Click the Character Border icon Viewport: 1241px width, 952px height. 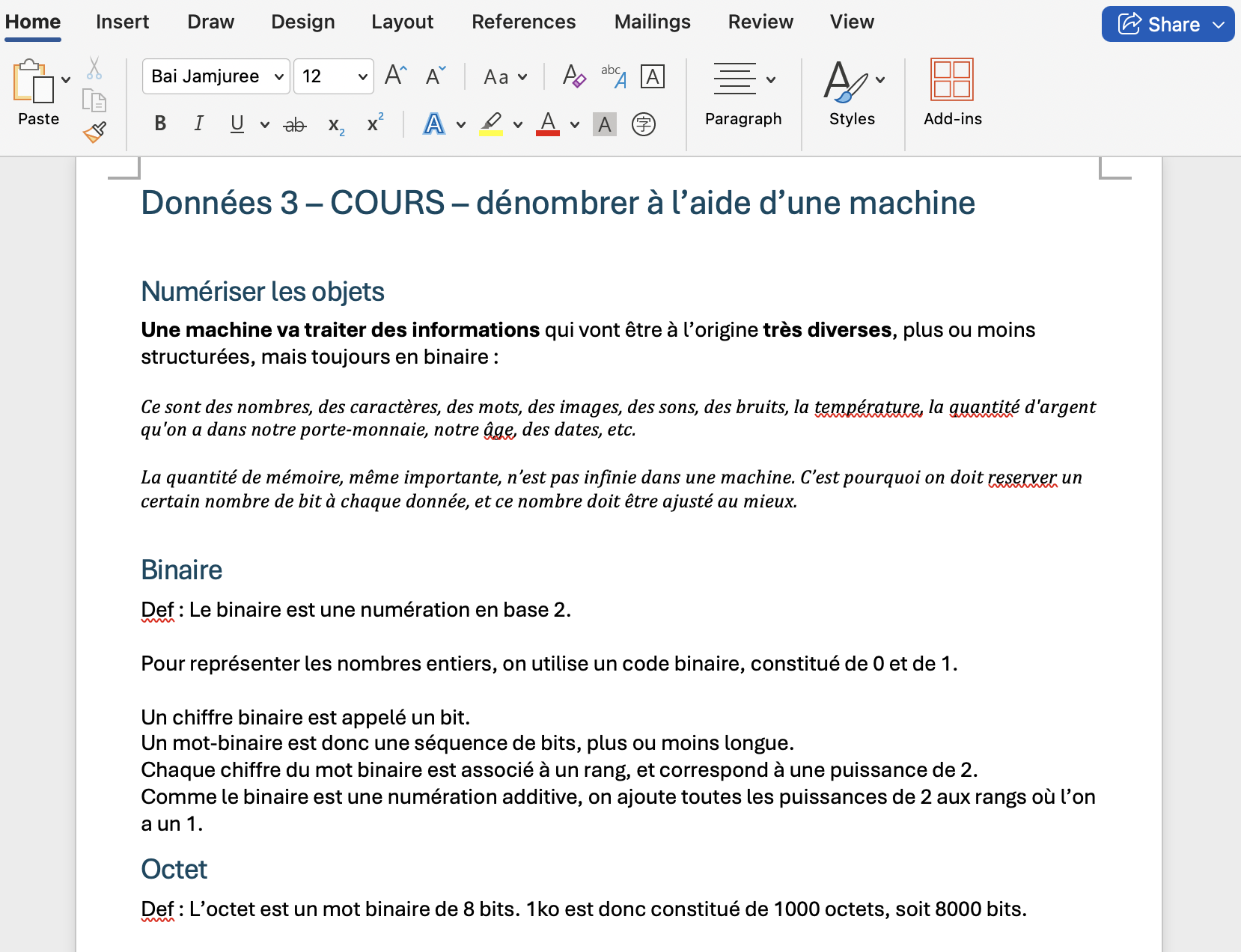(x=653, y=76)
